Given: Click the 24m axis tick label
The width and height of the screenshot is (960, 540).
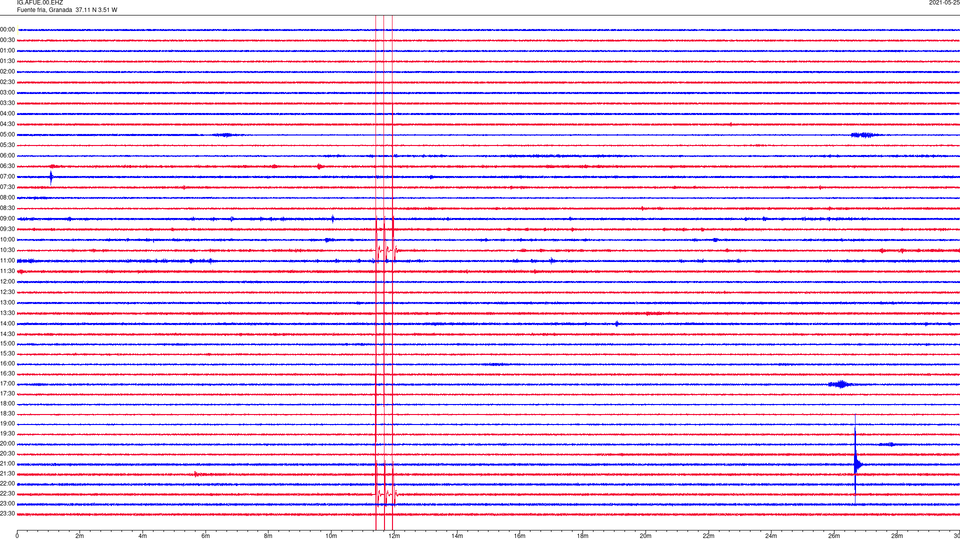Looking at the screenshot, I should (x=771, y=536).
